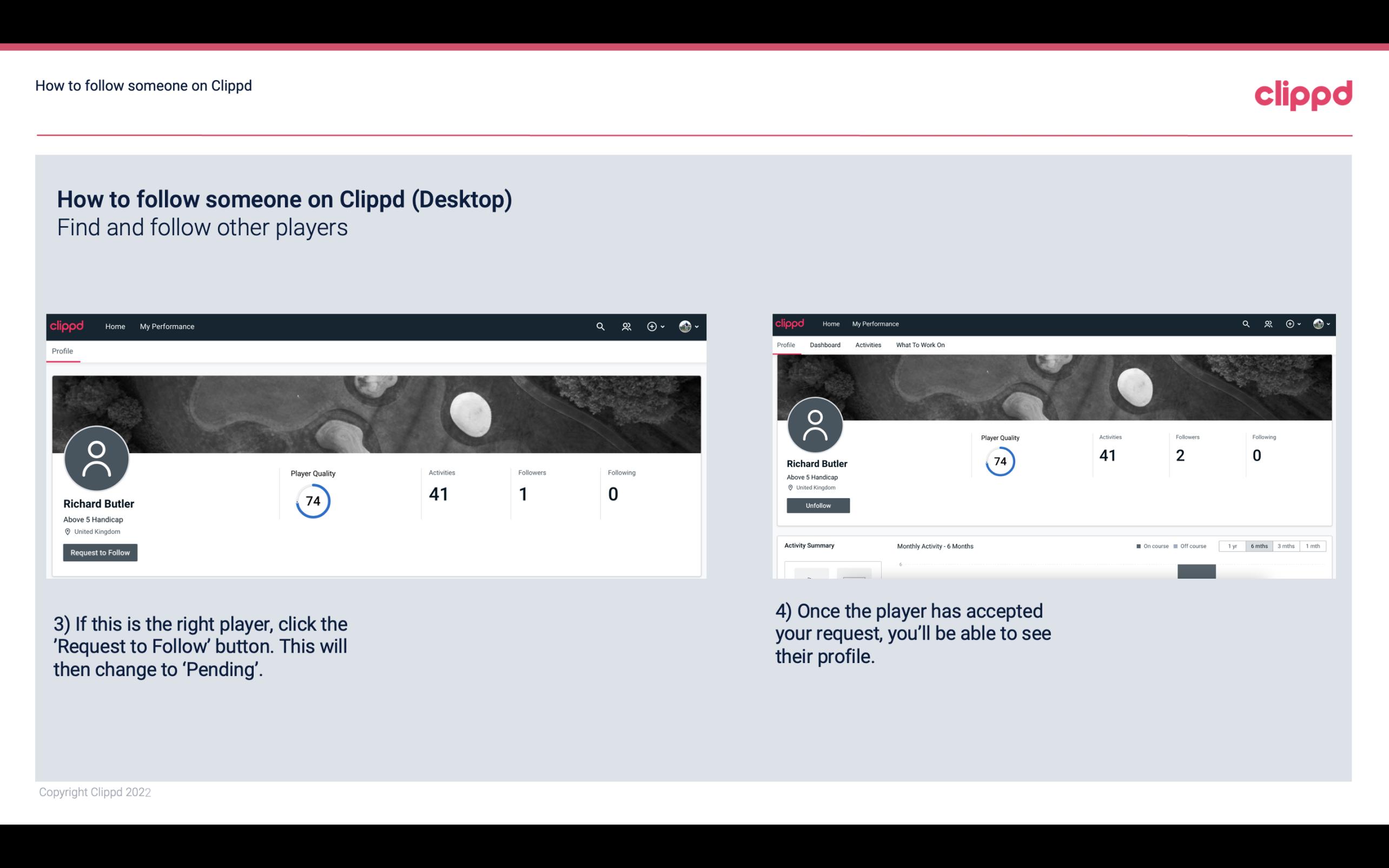Screen dimensions: 1389x868
Task: Expand the 'Dashboard' tab on right view
Action: point(824,344)
